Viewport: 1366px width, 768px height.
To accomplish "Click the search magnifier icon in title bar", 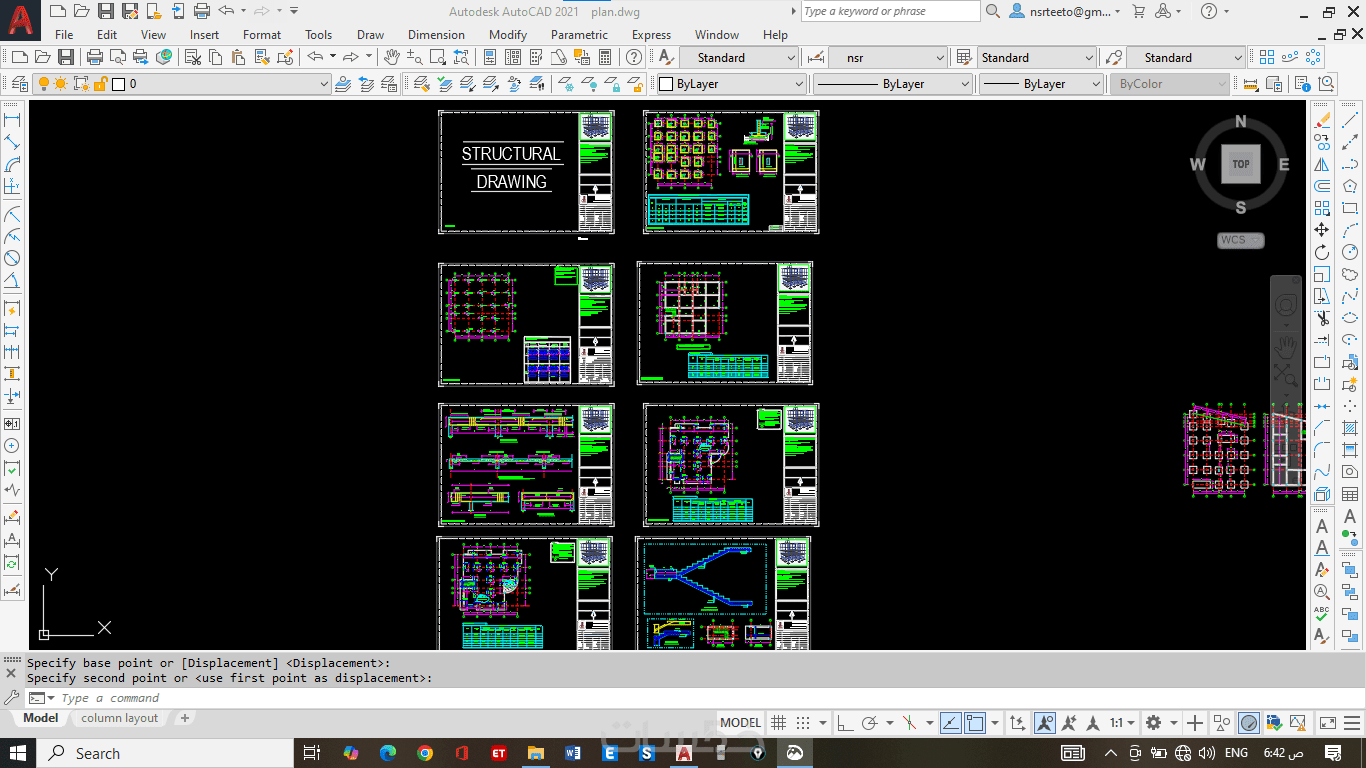I will click(x=993, y=11).
